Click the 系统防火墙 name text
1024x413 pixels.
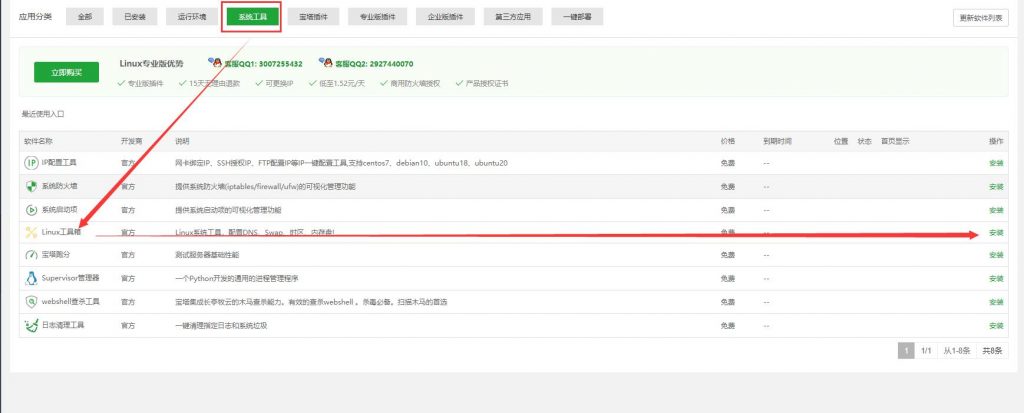tap(59, 186)
